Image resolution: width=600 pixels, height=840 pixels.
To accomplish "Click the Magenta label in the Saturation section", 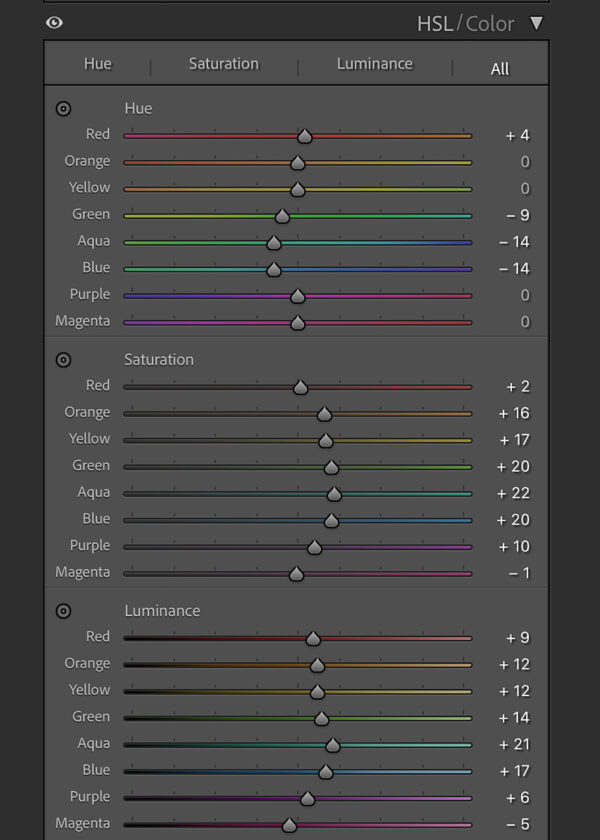I will tap(82, 572).
